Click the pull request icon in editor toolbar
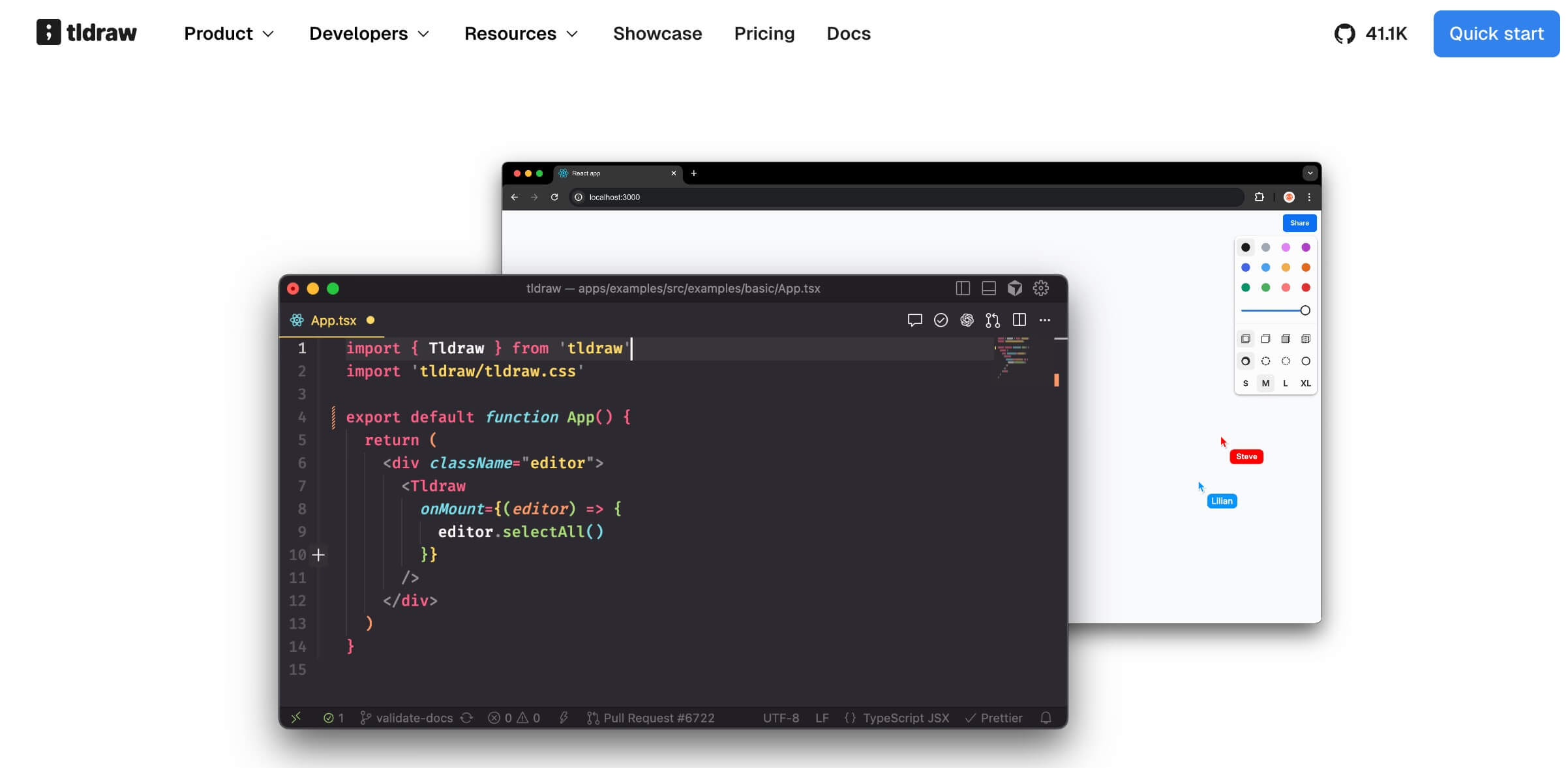Image resolution: width=1568 pixels, height=768 pixels. click(993, 320)
